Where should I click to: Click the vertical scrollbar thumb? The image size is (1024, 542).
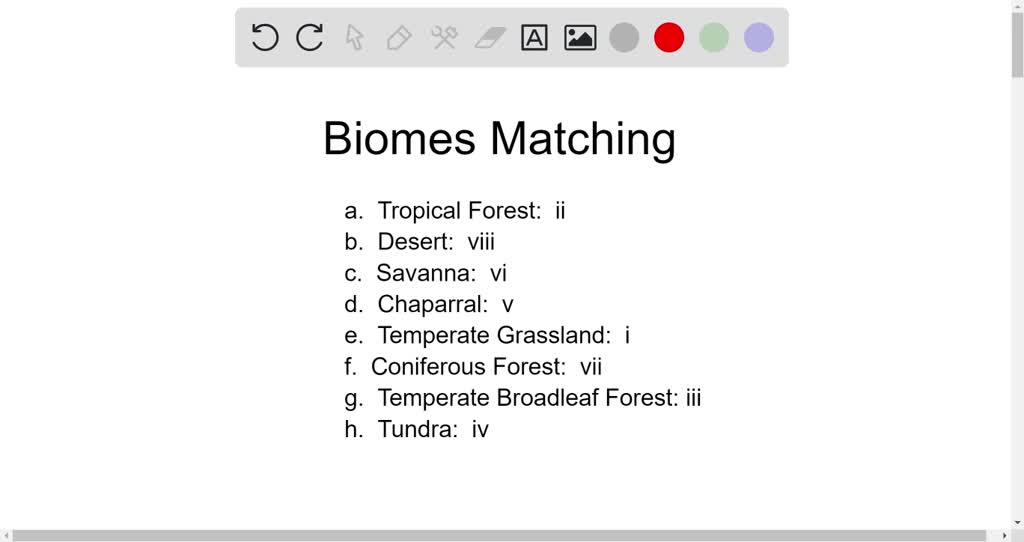pyautogui.click(x=1017, y=45)
